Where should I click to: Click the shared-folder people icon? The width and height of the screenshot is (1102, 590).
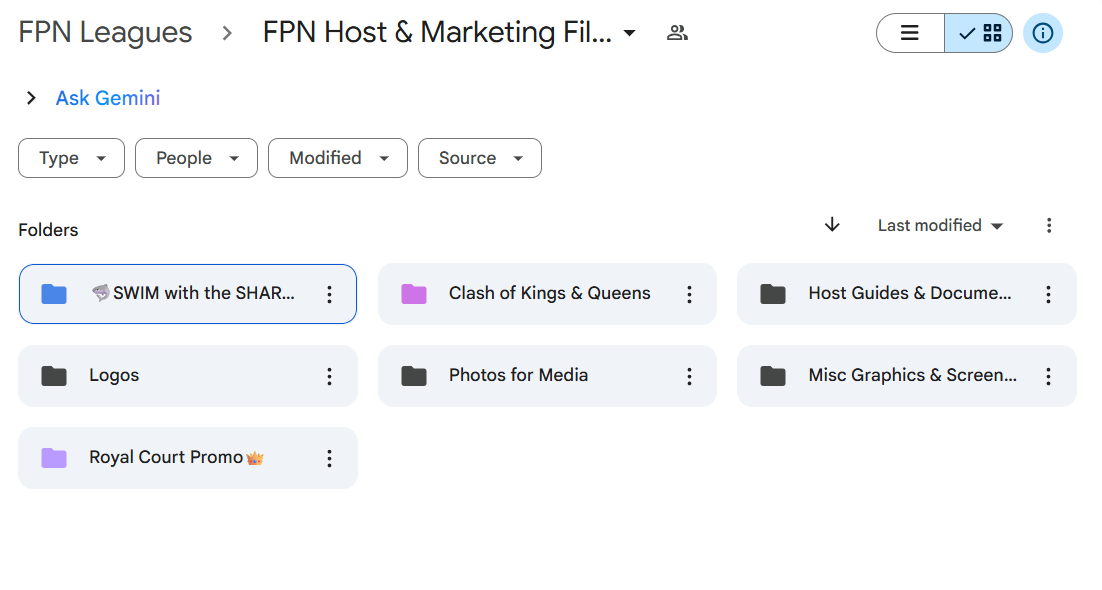click(x=677, y=33)
